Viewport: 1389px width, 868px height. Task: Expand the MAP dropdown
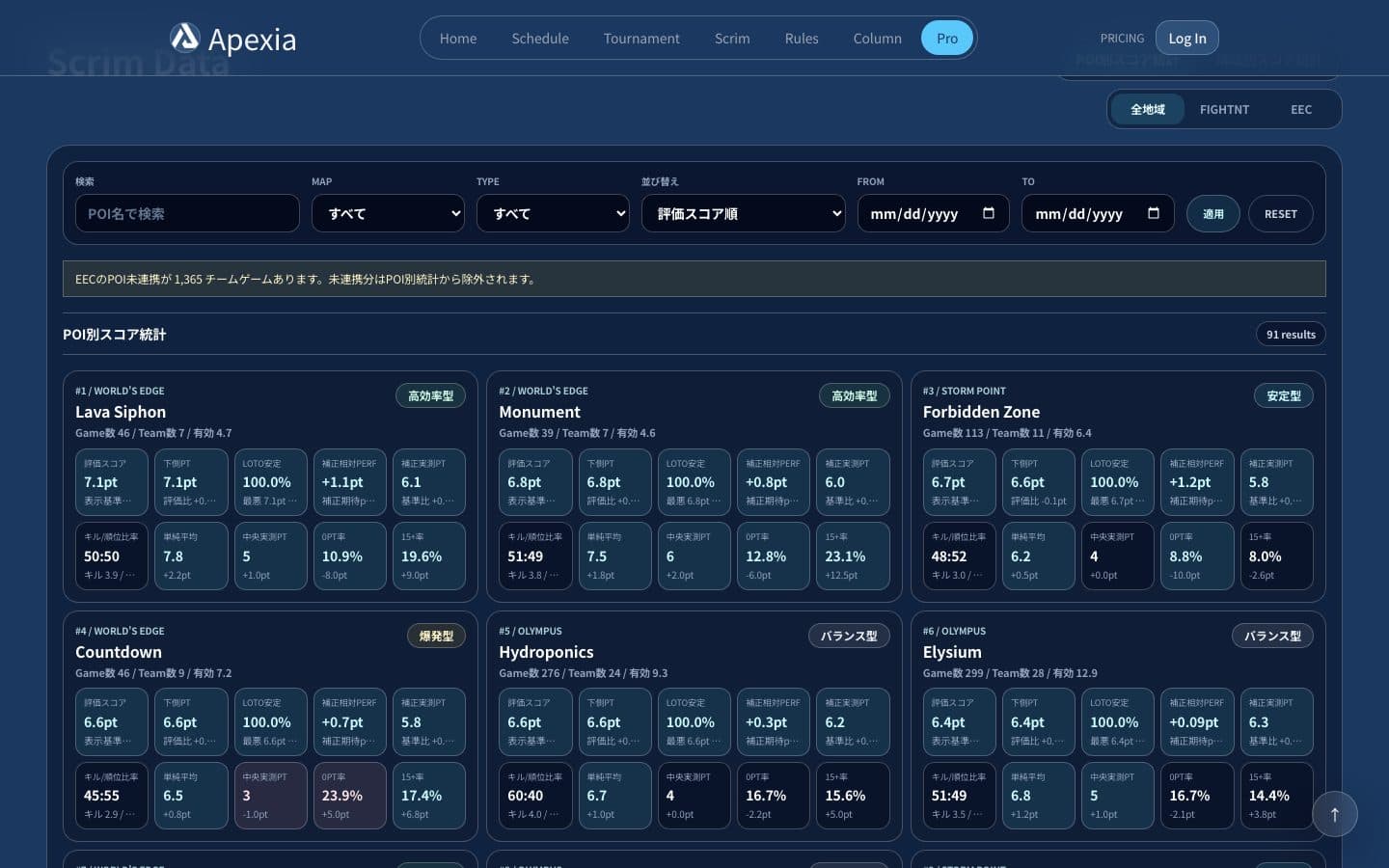click(x=388, y=213)
